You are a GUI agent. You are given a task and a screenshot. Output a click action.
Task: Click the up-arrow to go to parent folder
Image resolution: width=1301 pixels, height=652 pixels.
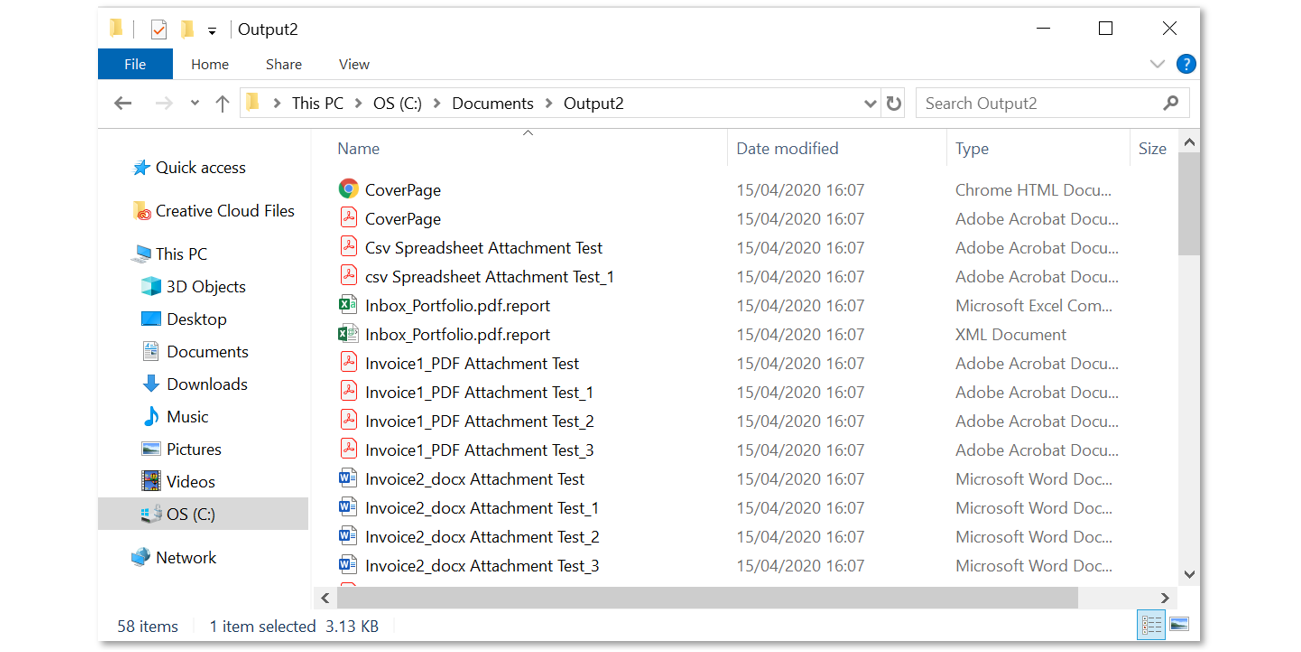[x=222, y=102]
